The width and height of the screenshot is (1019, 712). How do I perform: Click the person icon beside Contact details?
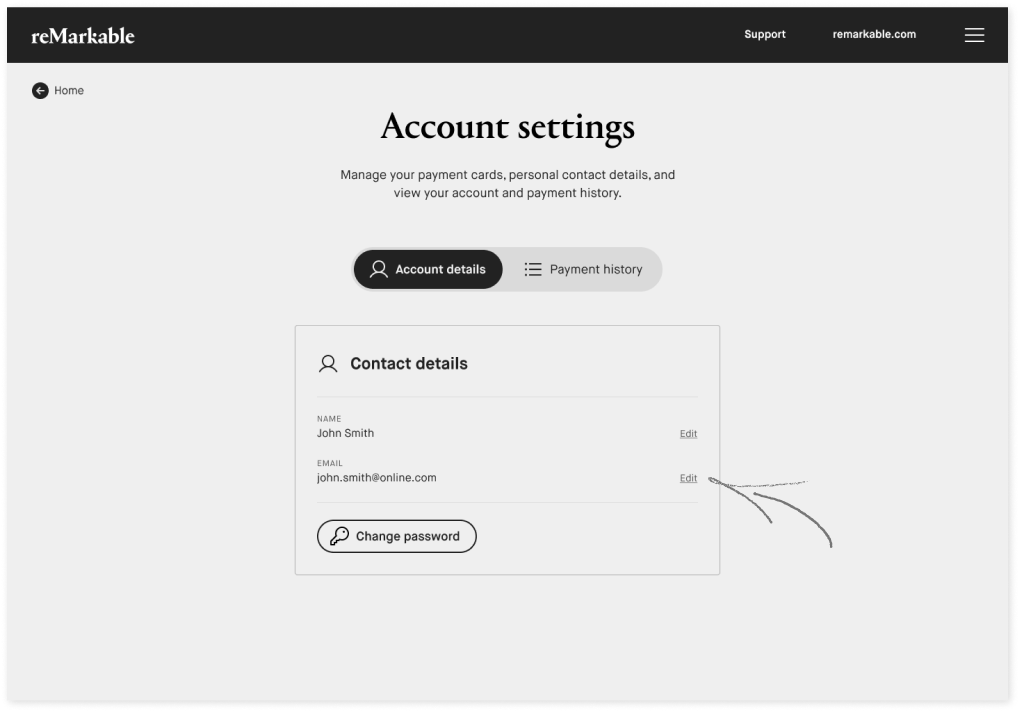point(328,364)
